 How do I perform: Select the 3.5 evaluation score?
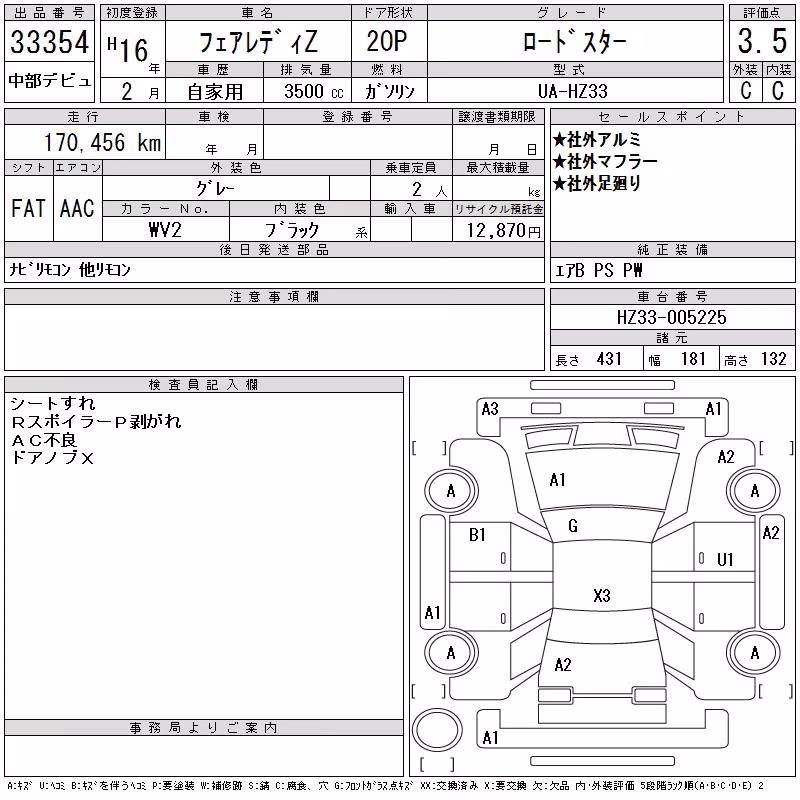click(x=762, y=41)
